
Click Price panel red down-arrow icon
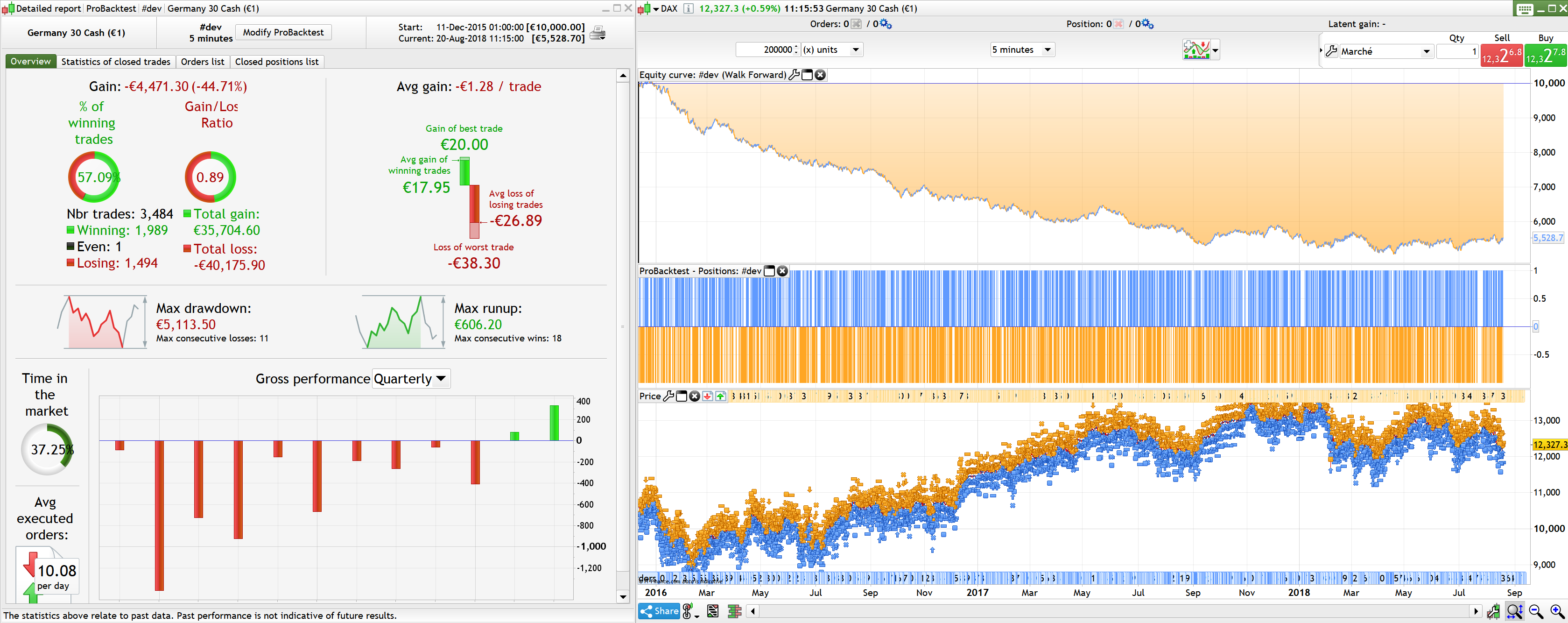pos(707,396)
